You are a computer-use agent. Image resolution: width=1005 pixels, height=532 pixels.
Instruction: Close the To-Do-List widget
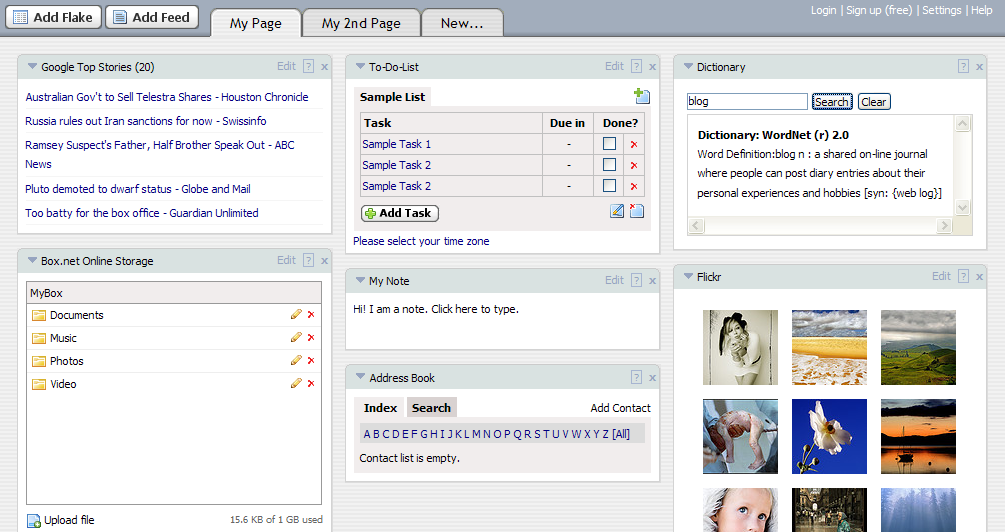[x=652, y=67]
